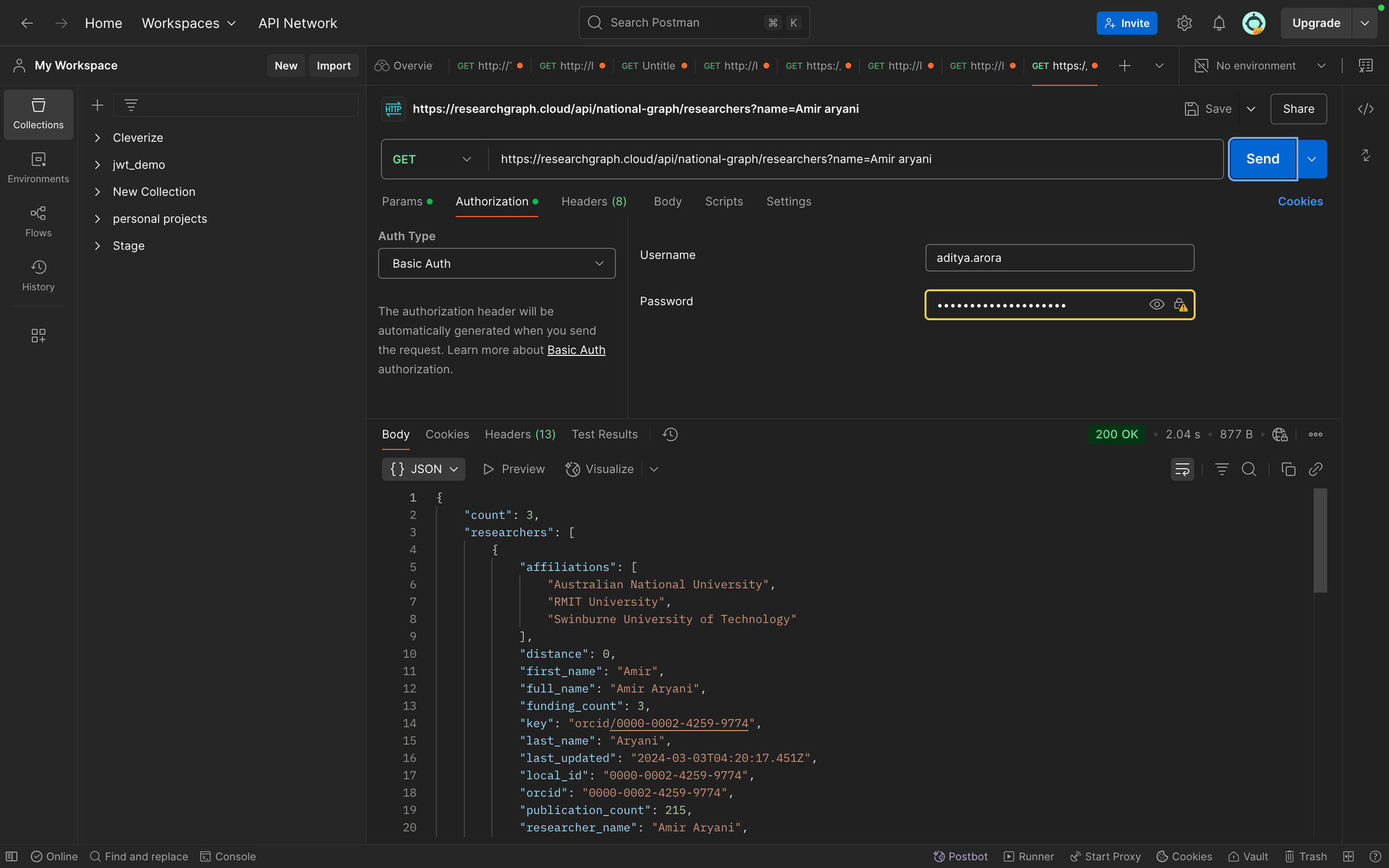This screenshot has height=868, width=1389.
Task: Toggle word wrap in response
Action: click(x=1182, y=469)
